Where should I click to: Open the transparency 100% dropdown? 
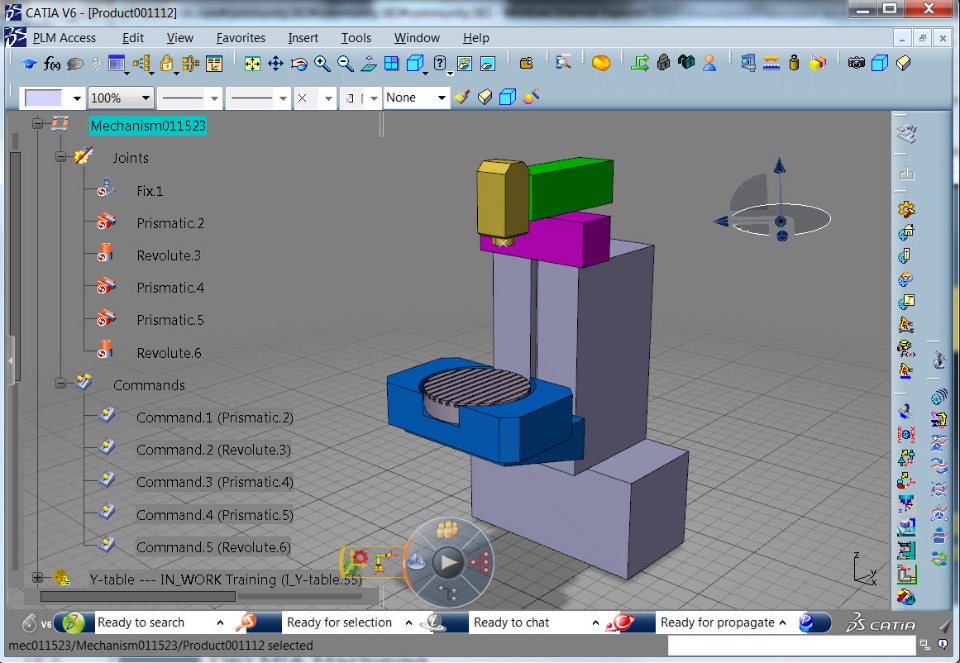(x=146, y=98)
